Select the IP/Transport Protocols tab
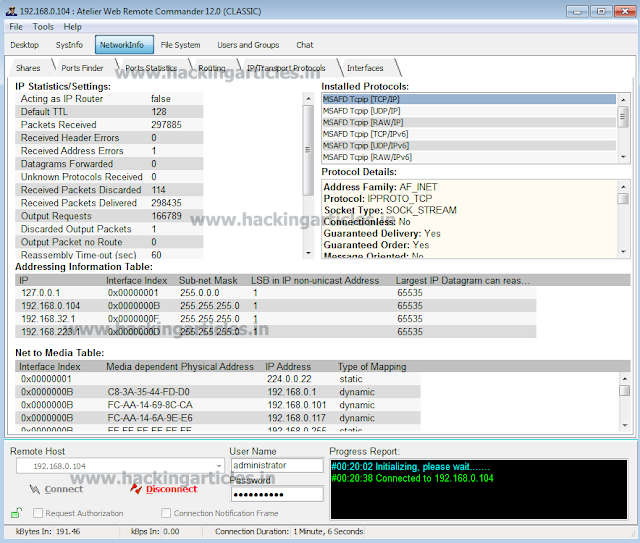Image resolution: width=640 pixels, height=543 pixels. coord(286,68)
